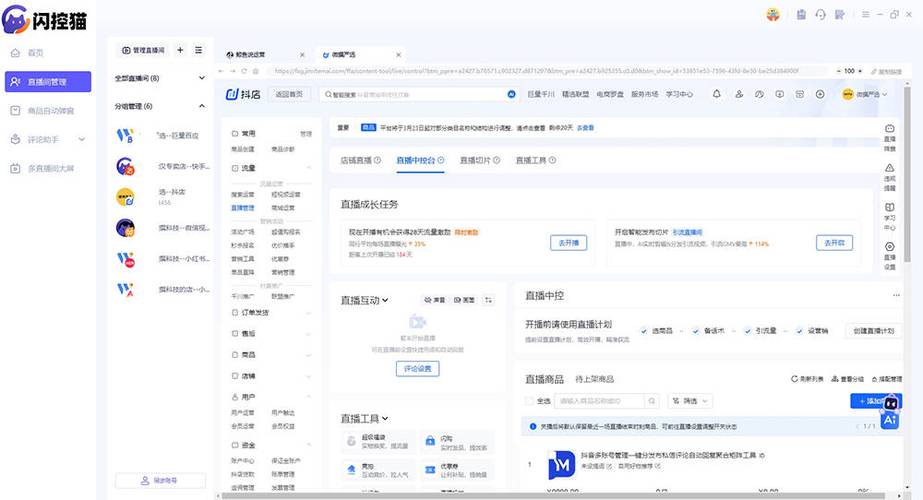Expand 全部直播间 (8) group
Image resolution: width=923 pixels, height=500 pixels.
click(x=202, y=78)
